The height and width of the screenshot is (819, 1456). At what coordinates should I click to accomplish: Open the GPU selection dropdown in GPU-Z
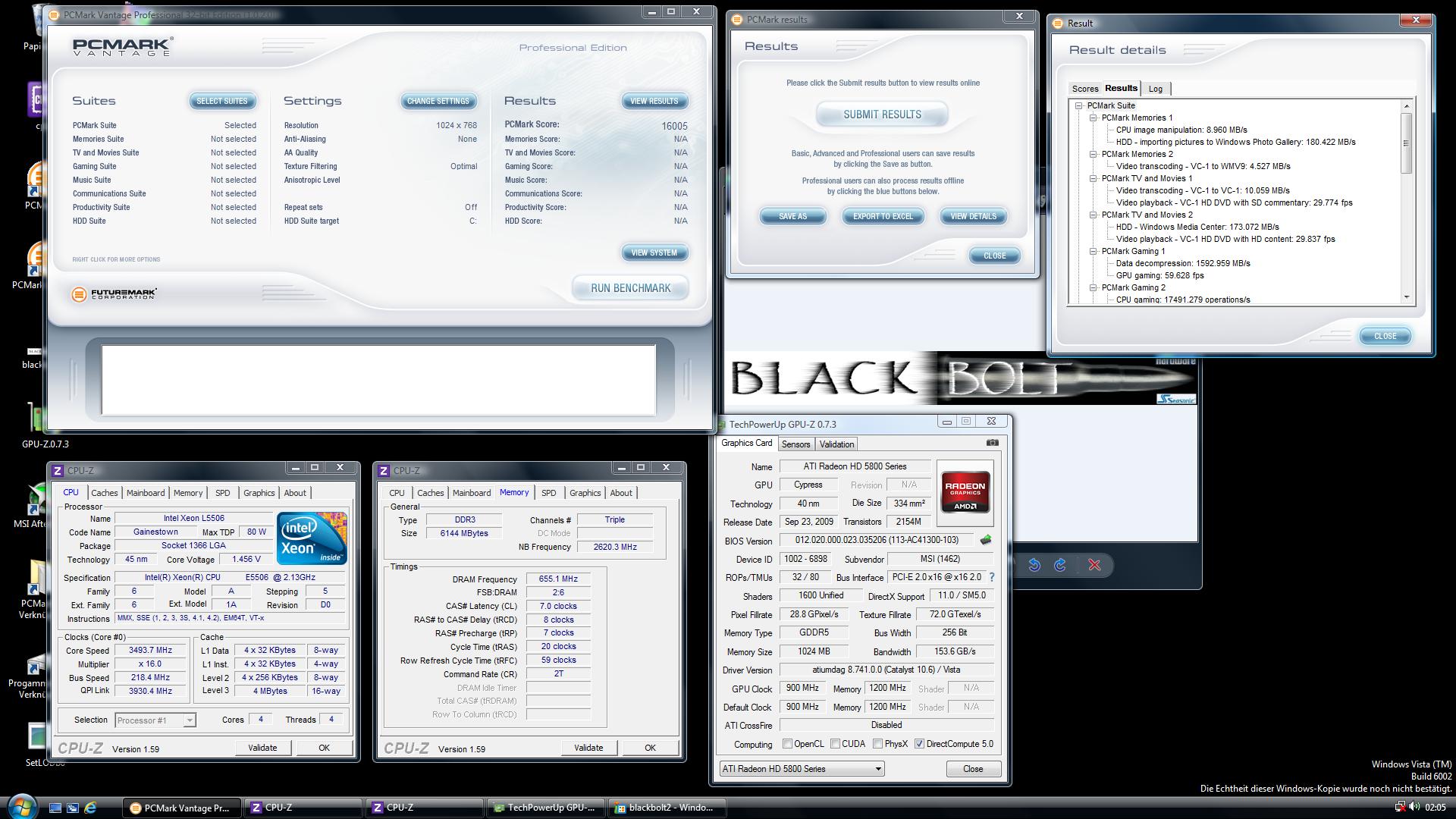(802, 769)
